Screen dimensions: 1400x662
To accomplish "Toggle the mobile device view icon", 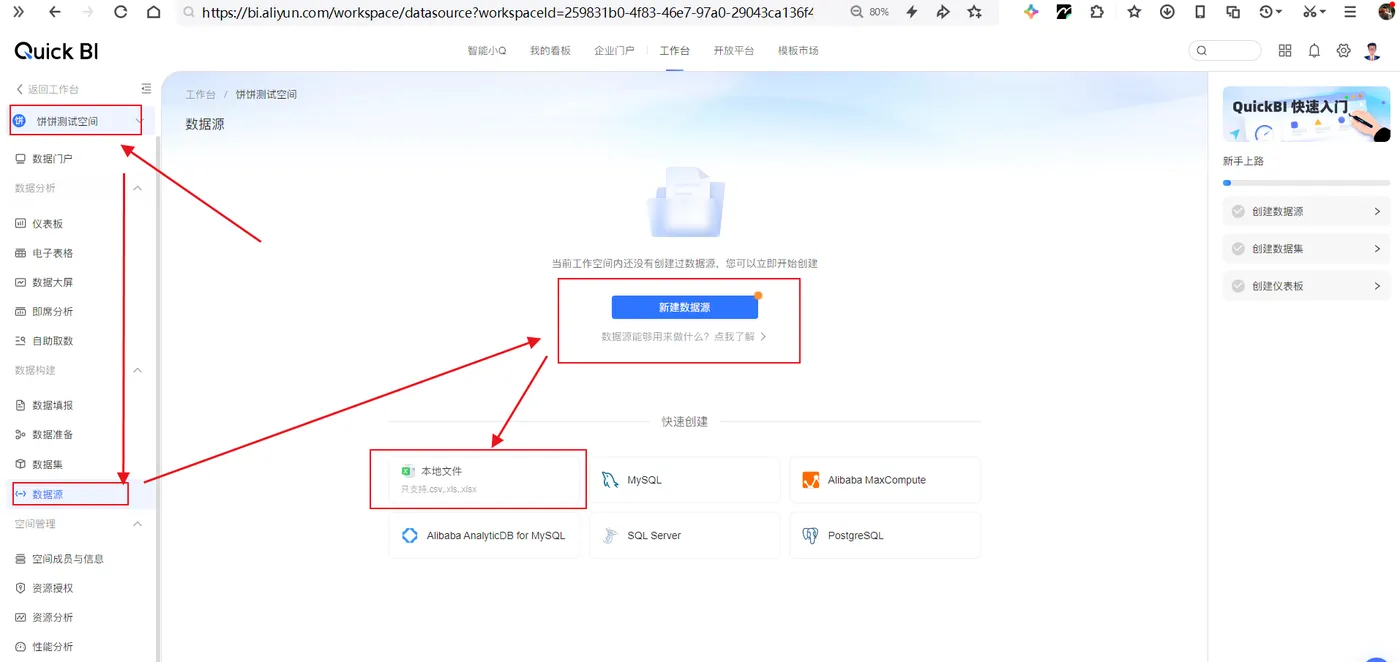I will [x=1201, y=12].
